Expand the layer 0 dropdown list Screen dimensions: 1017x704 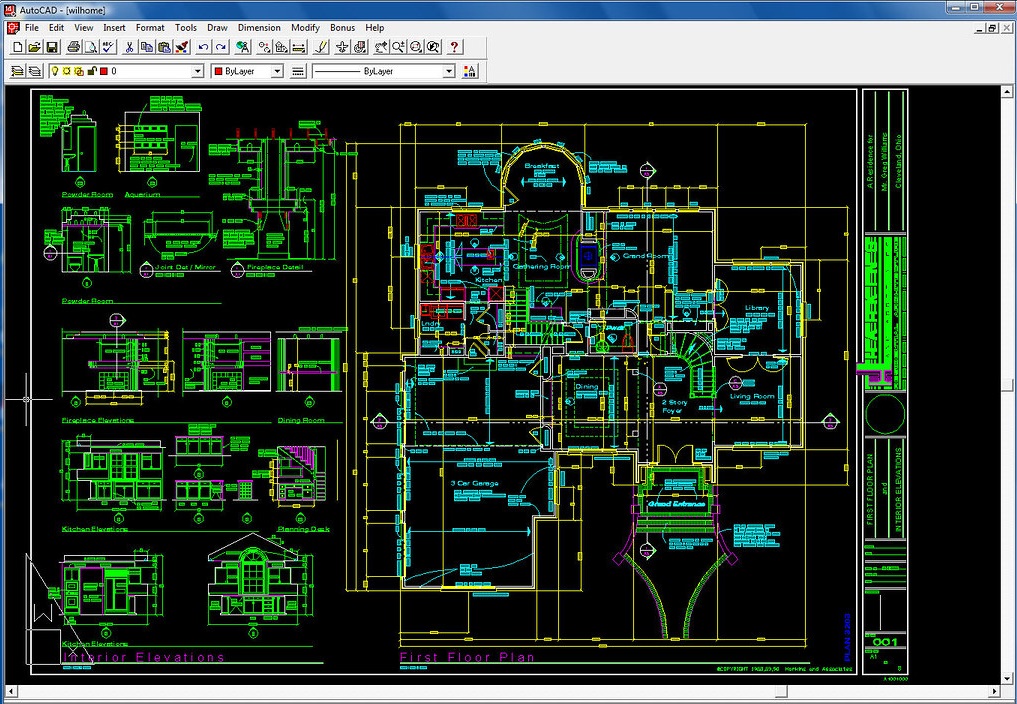[197, 72]
